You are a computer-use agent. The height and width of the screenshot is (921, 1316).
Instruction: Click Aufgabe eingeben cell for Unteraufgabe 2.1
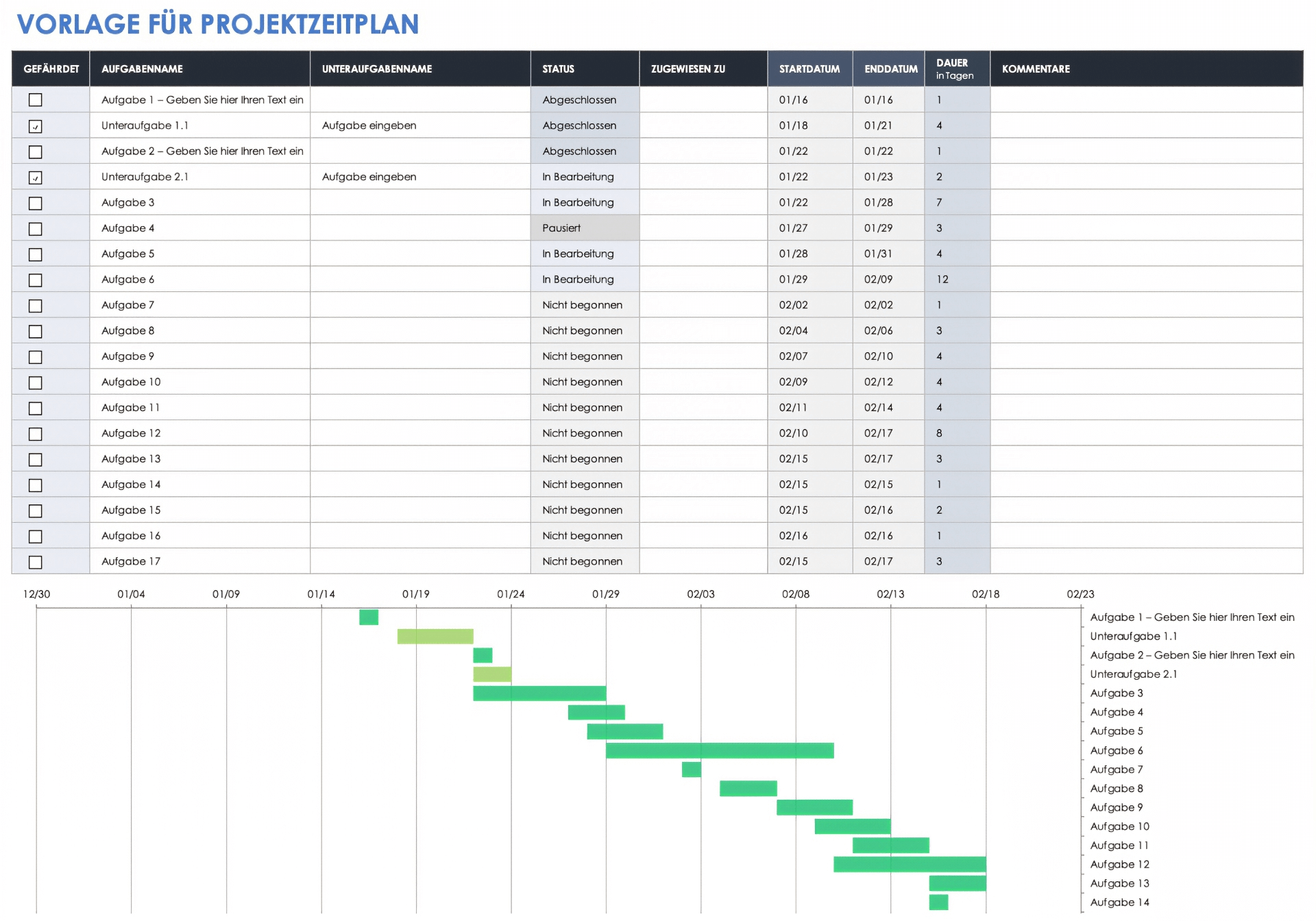pos(420,177)
